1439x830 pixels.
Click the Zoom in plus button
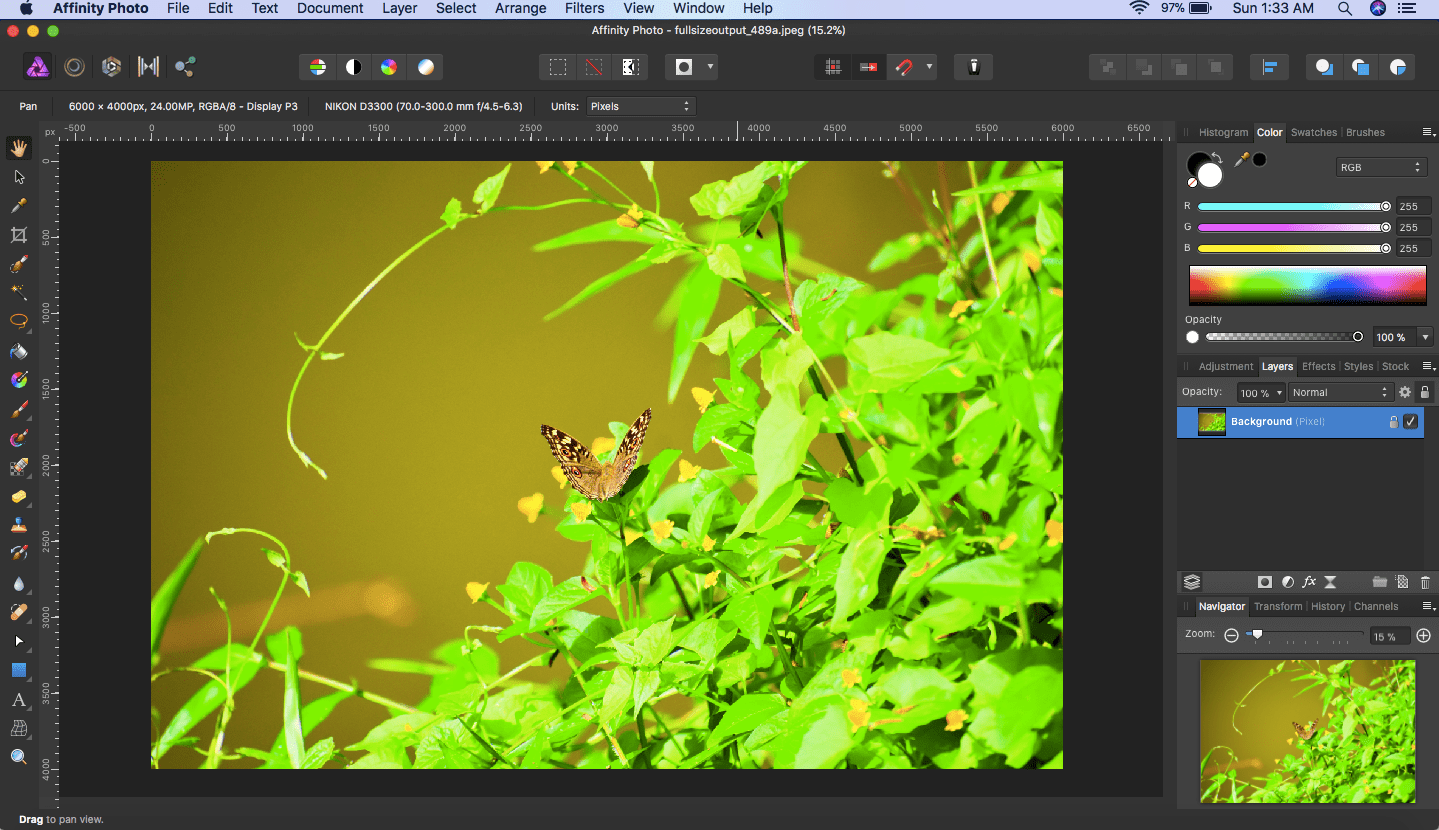click(x=1424, y=636)
